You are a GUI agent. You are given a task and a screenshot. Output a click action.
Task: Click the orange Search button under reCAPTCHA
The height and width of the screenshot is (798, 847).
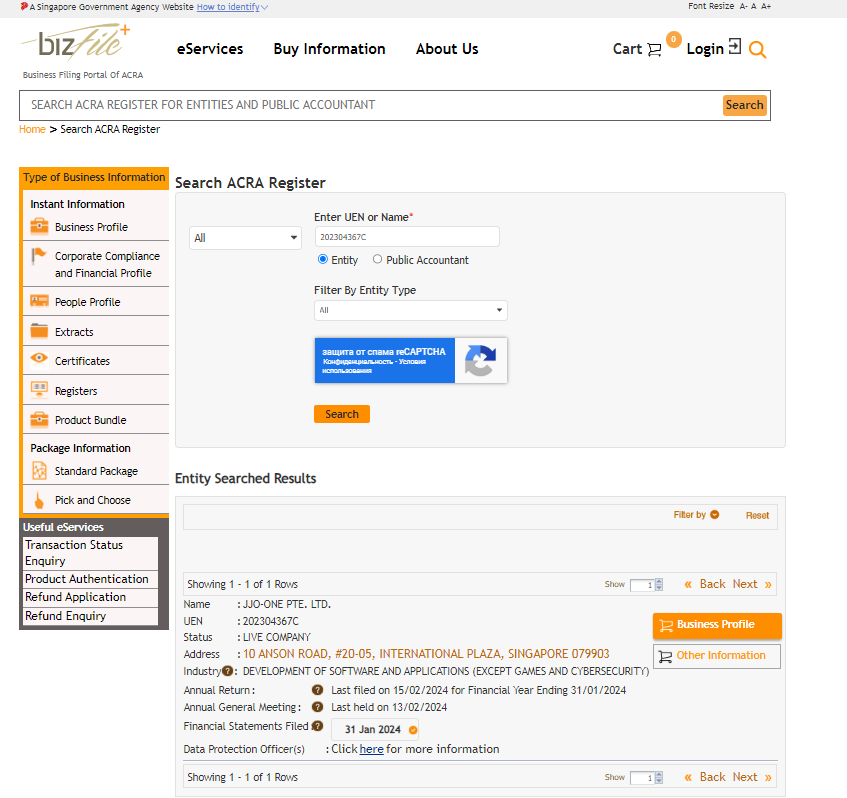(341, 414)
